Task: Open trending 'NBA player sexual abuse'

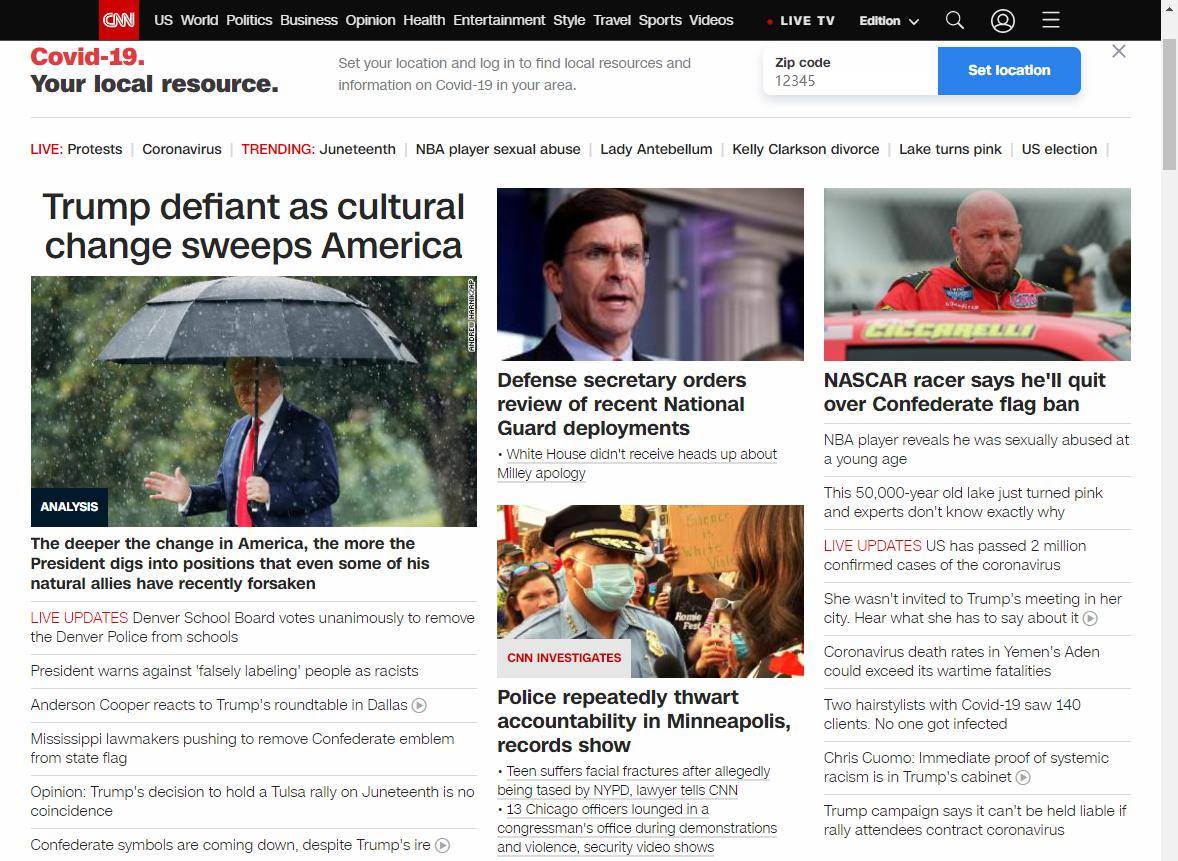Action: tap(498, 150)
